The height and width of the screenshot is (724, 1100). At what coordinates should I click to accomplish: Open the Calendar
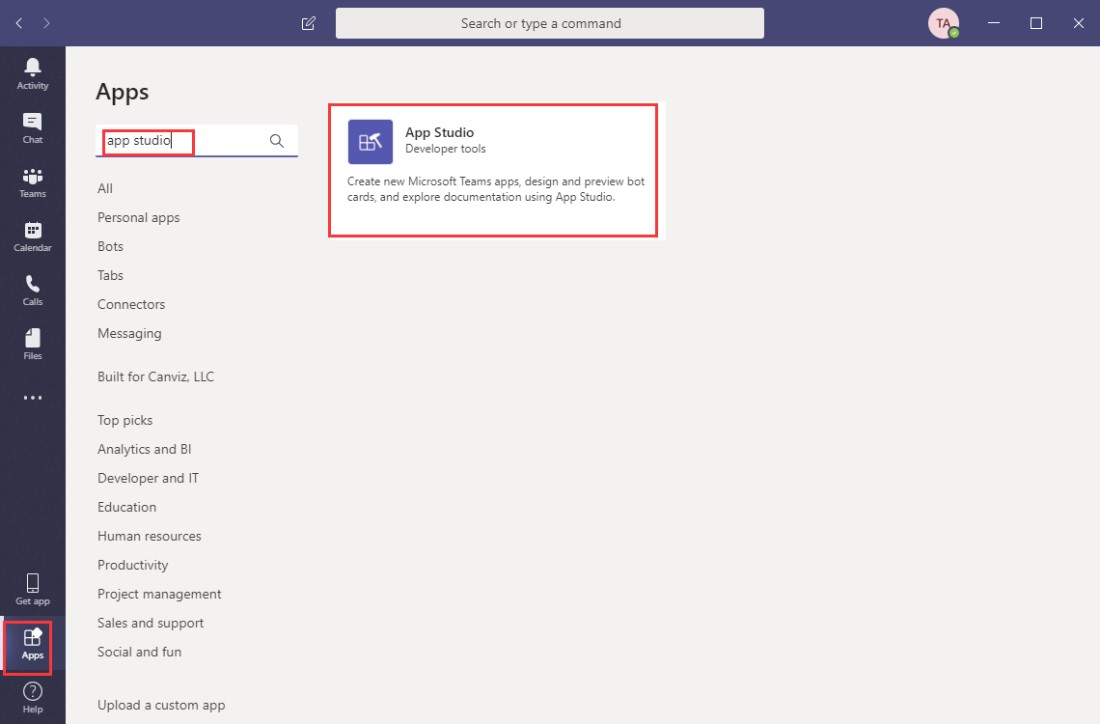(32, 236)
